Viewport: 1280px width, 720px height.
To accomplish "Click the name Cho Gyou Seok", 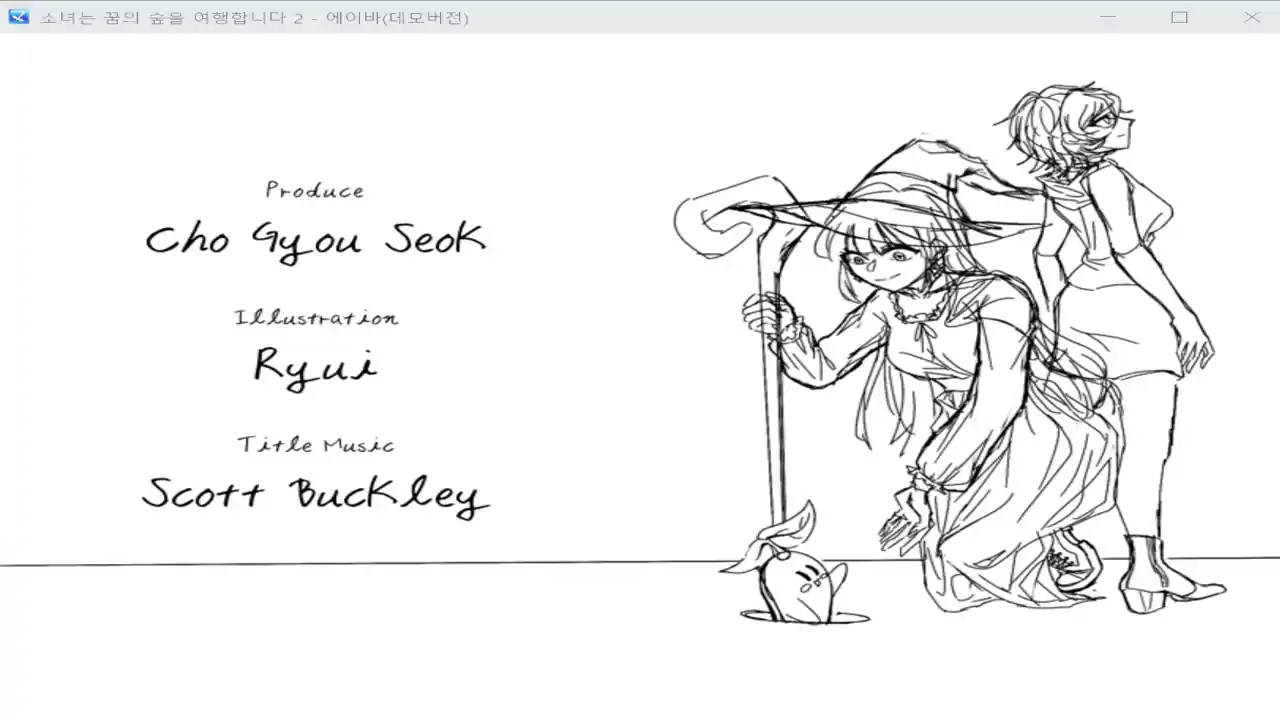I will (315, 240).
